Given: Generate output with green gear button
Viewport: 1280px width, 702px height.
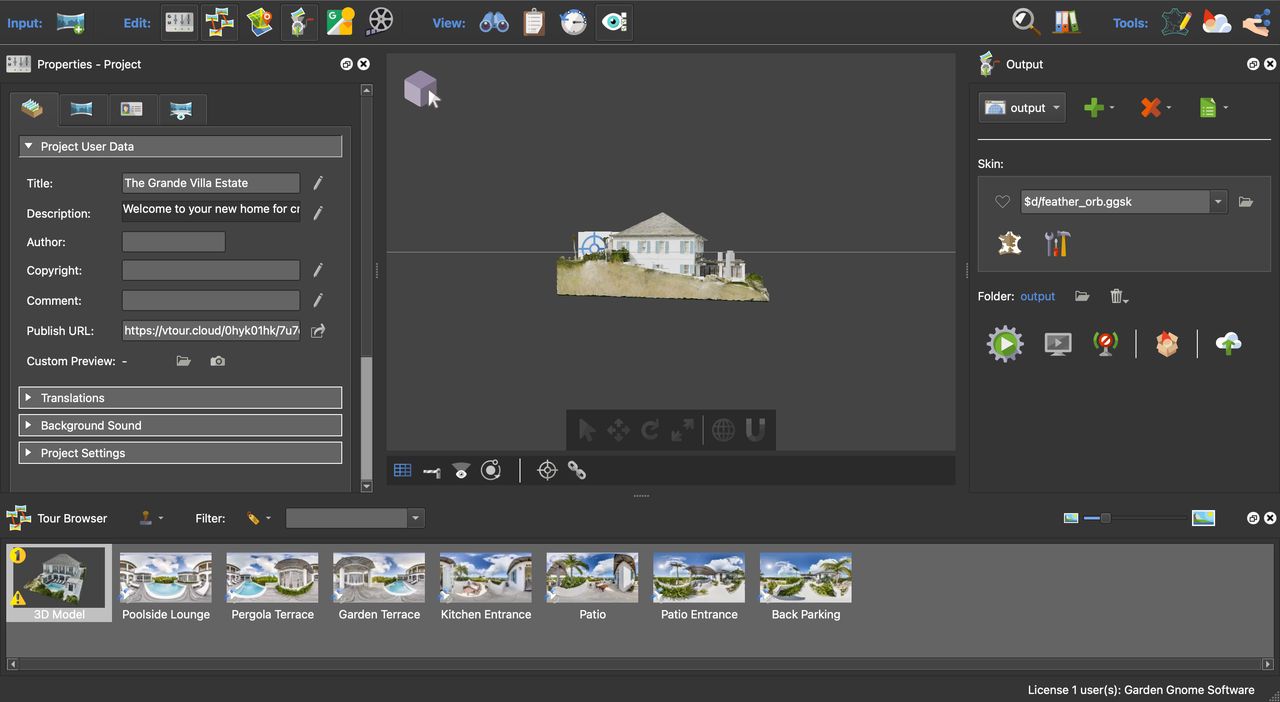Looking at the screenshot, I should 1005,344.
